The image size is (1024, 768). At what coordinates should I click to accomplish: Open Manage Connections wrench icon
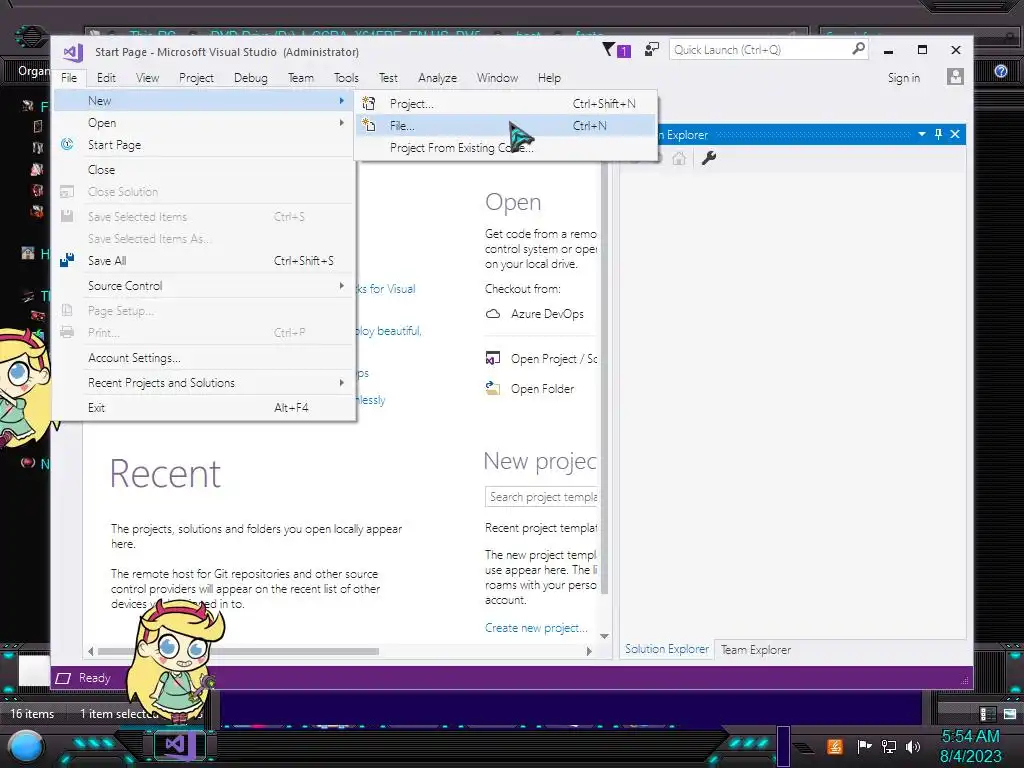(x=709, y=158)
